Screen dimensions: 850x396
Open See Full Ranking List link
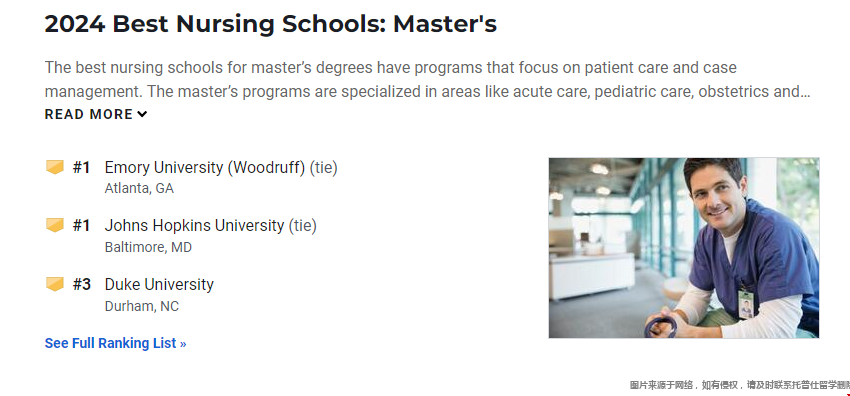coord(115,343)
